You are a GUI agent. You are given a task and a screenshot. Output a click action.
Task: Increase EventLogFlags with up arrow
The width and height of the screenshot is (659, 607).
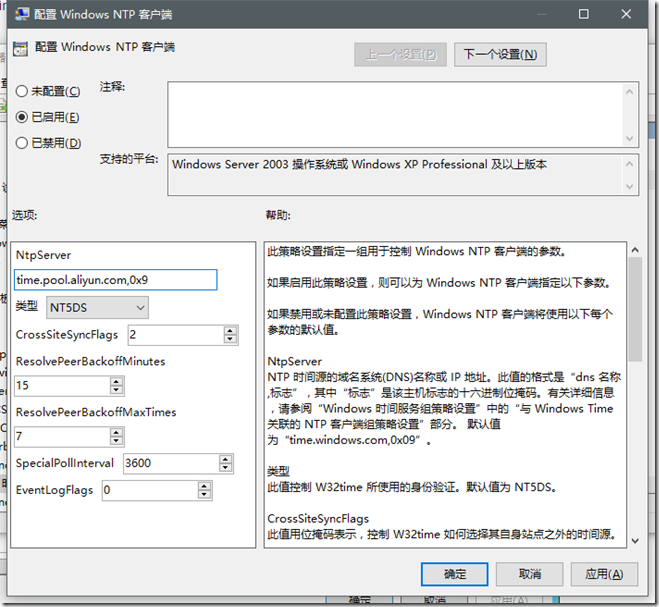204,486
